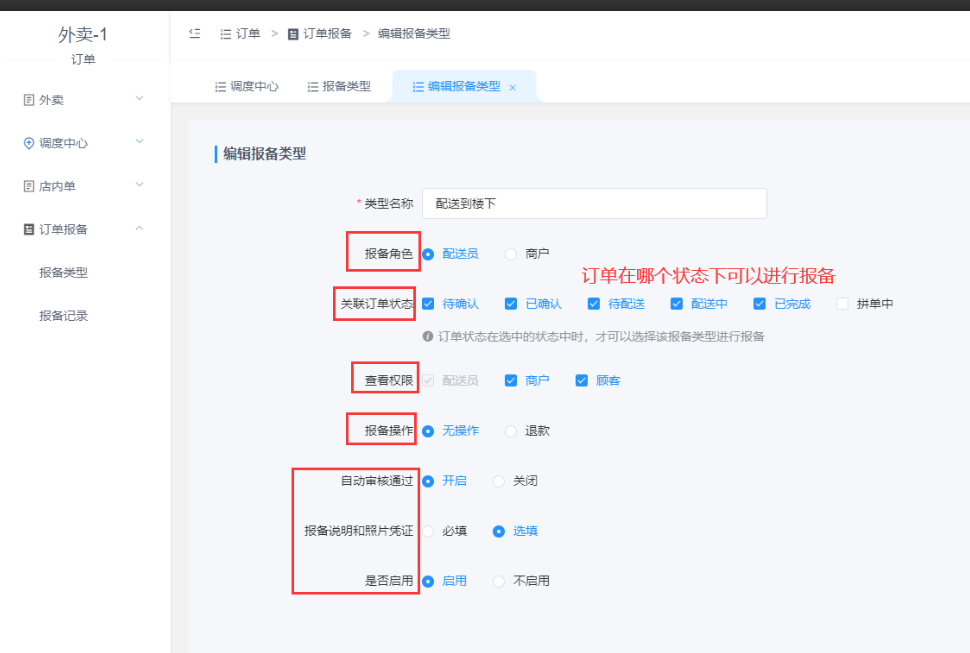
Task: Select 无操作 for 报备操作
Action: pyautogui.click(x=428, y=431)
